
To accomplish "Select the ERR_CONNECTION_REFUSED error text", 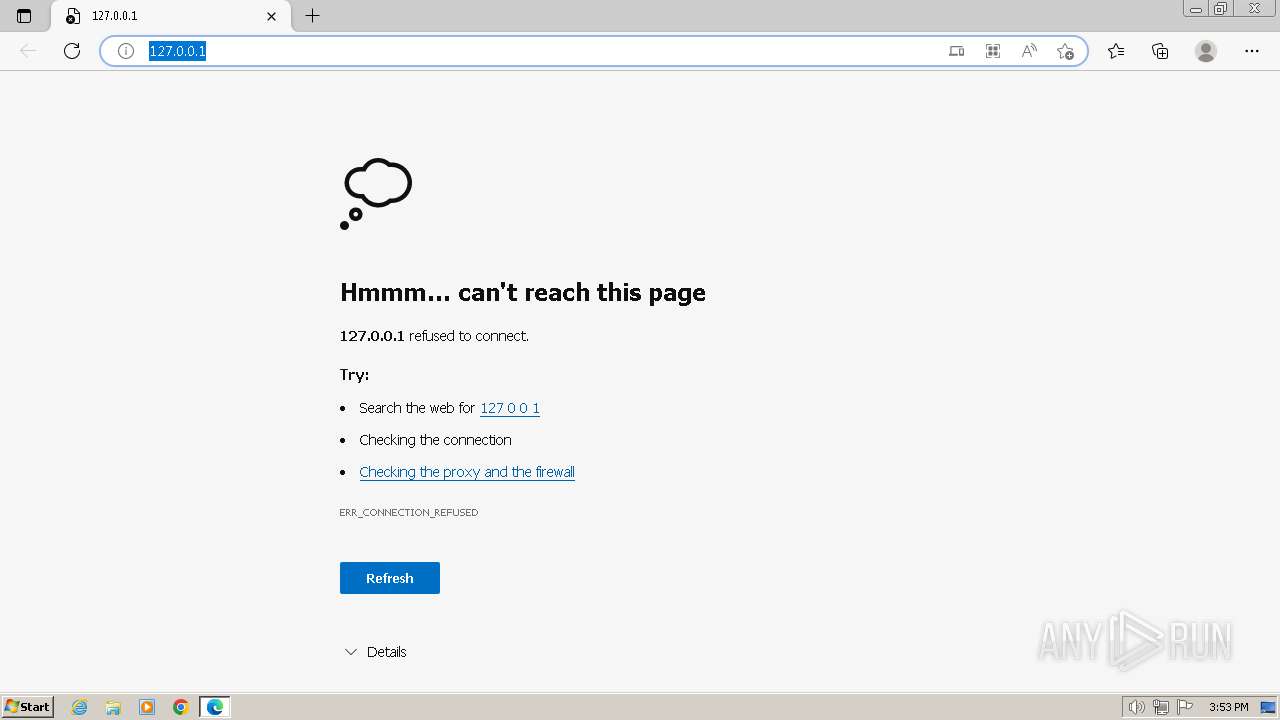I will pos(409,512).
